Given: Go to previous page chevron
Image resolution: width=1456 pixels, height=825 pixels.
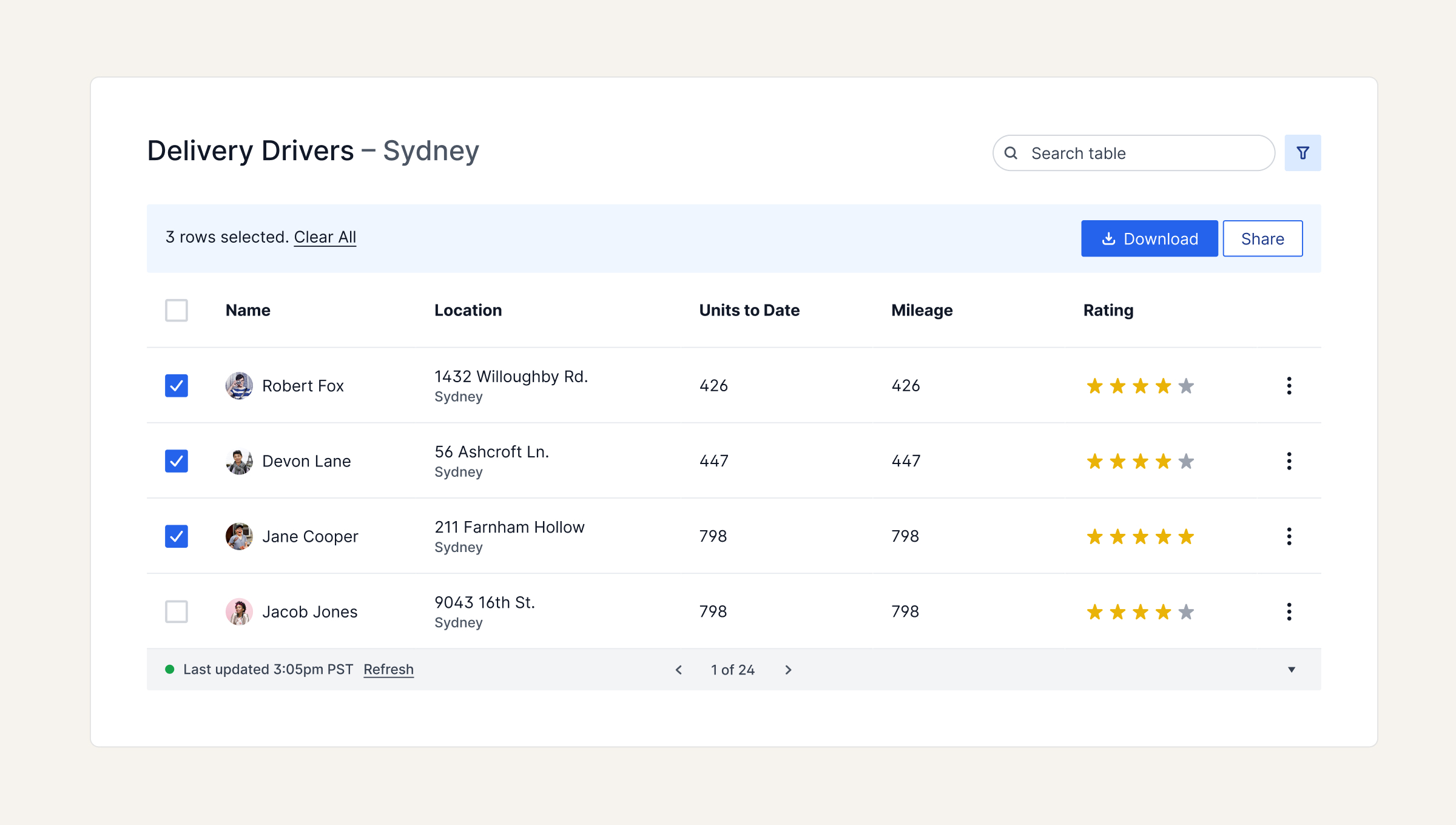Looking at the screenshot, I should (x=679, y=670).
